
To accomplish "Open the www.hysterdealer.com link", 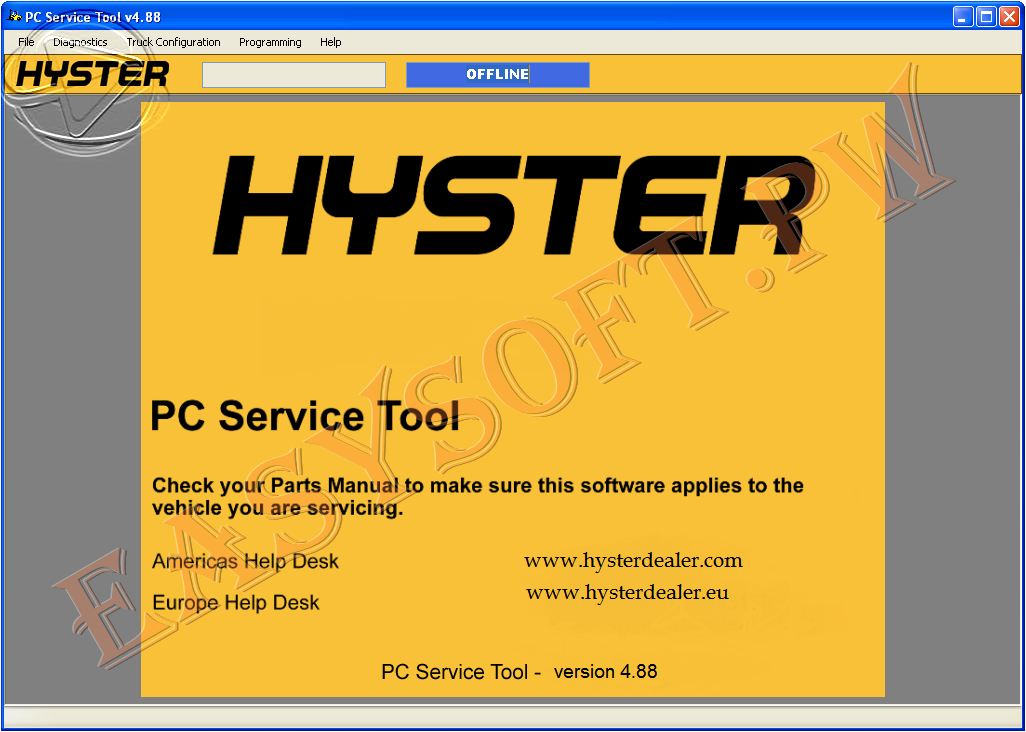I will [x=633, y=561].
